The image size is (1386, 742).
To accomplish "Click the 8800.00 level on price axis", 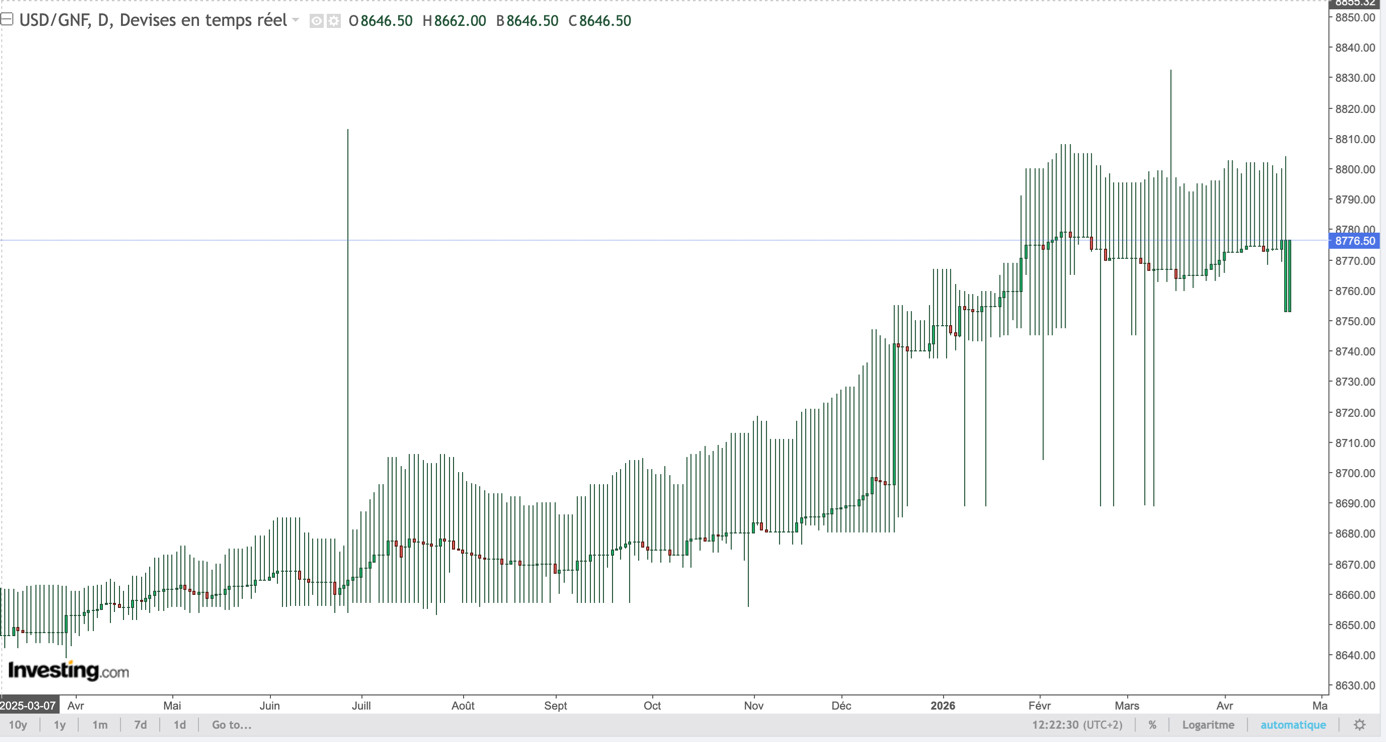I will click(x=1355, y=170).
